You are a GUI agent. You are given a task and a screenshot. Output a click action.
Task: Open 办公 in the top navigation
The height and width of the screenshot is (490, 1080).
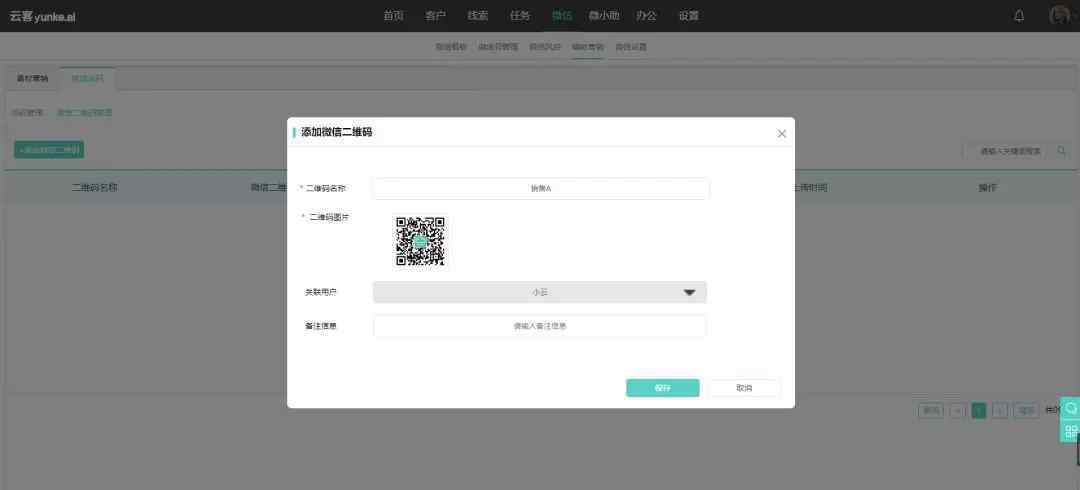[647, 16]
